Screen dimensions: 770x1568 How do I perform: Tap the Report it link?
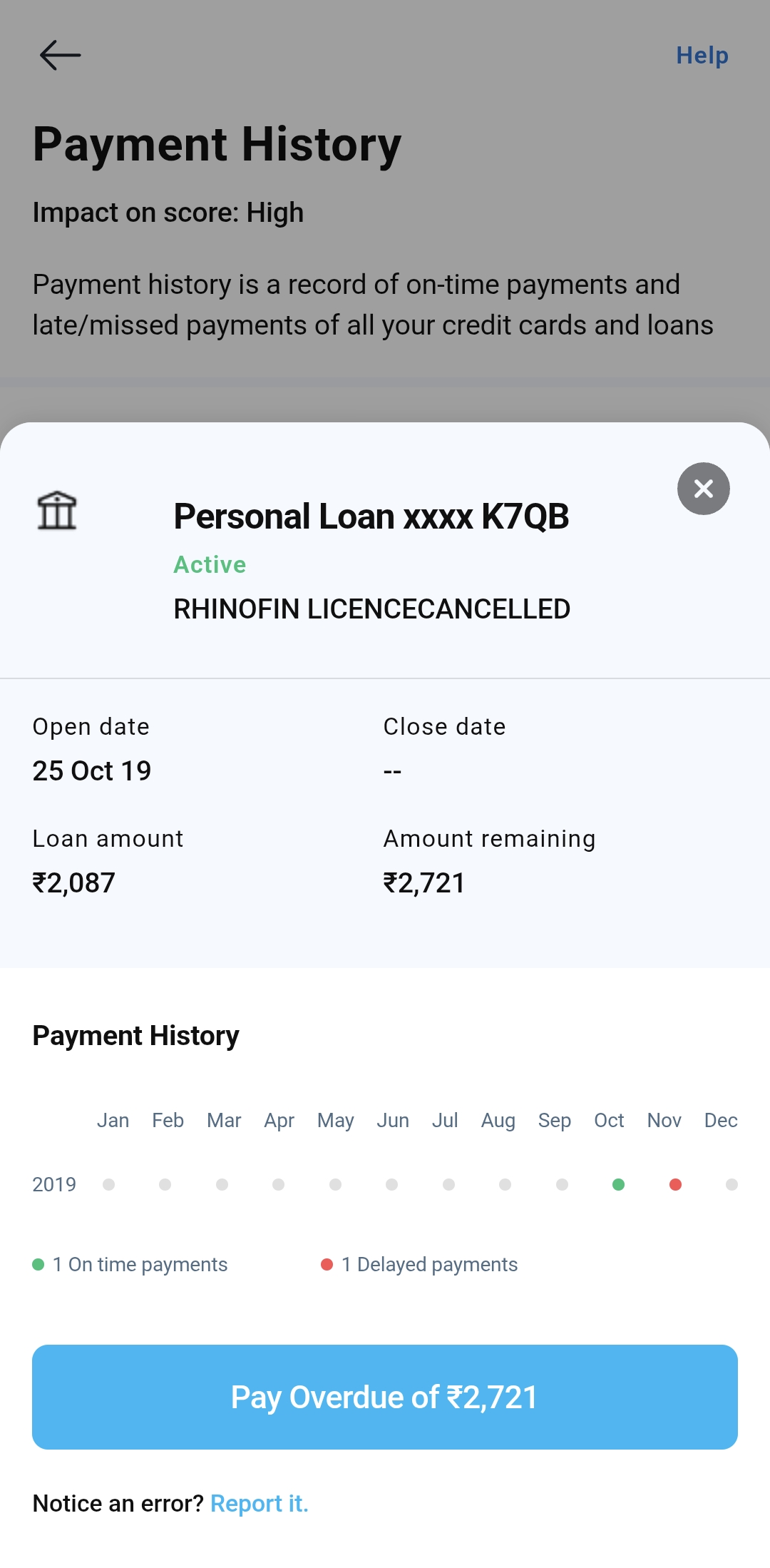260,1503
